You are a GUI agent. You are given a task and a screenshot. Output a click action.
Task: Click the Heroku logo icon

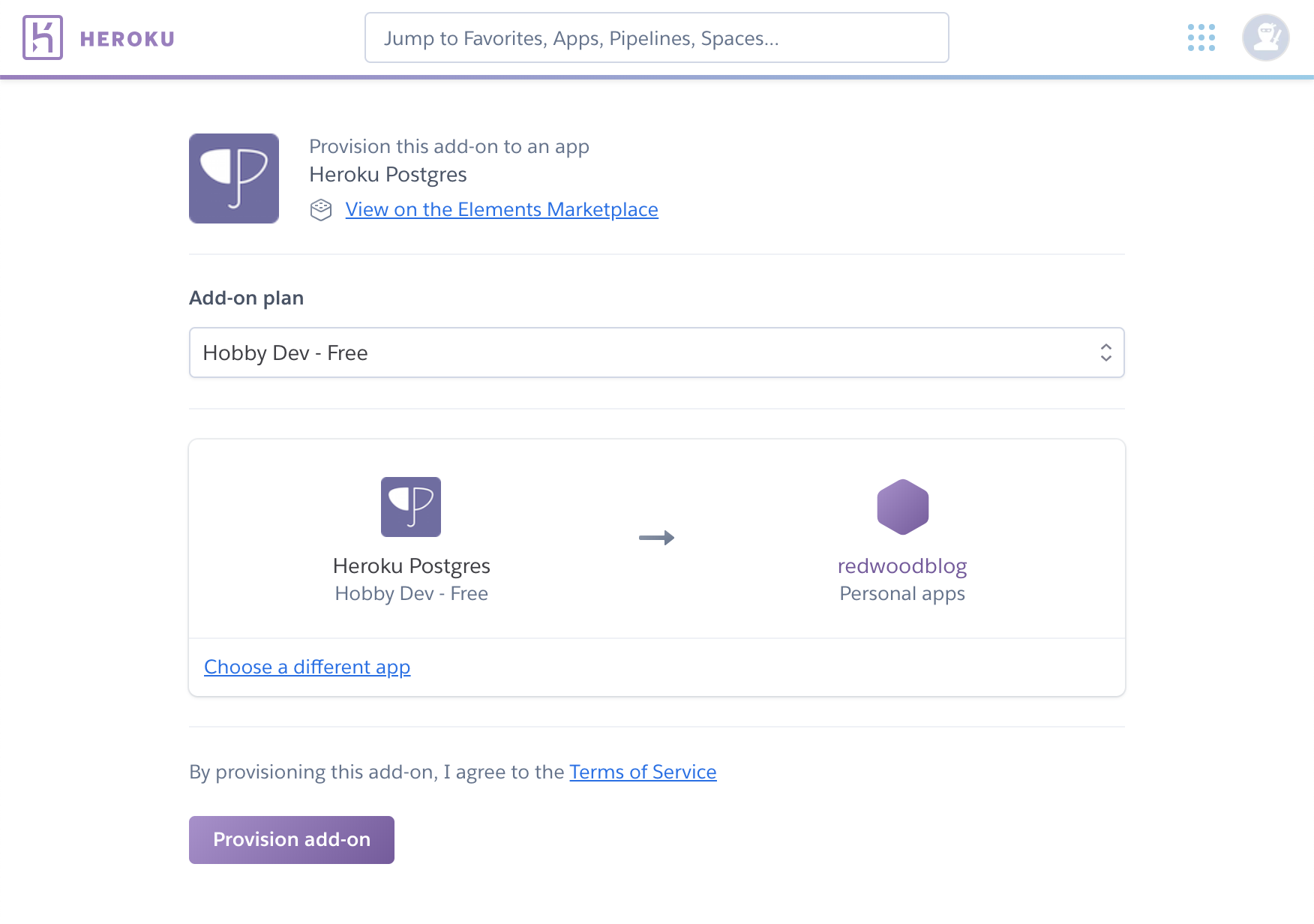tap(43, 37)
